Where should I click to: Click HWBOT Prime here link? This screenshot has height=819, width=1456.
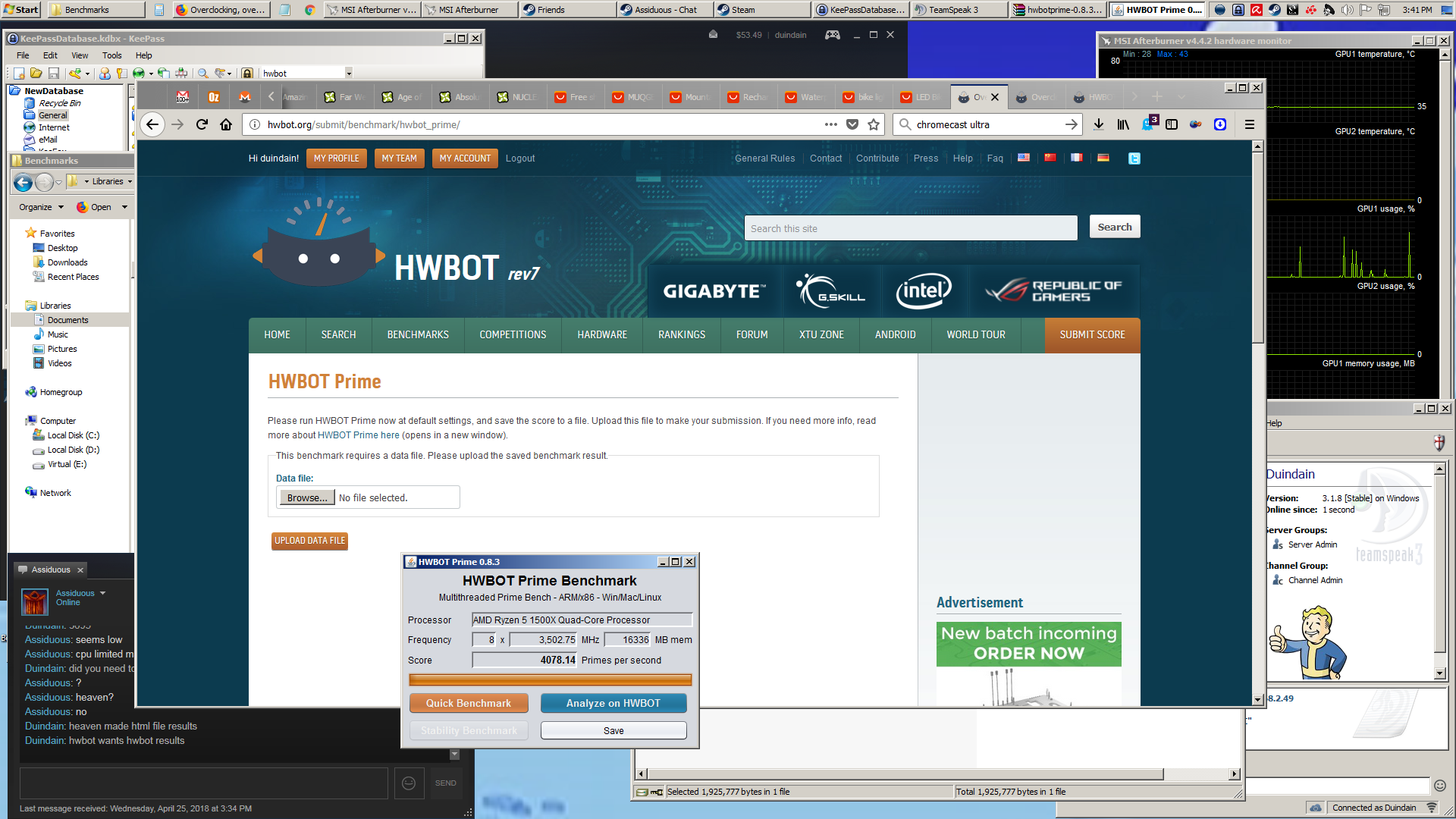point(359,435)
